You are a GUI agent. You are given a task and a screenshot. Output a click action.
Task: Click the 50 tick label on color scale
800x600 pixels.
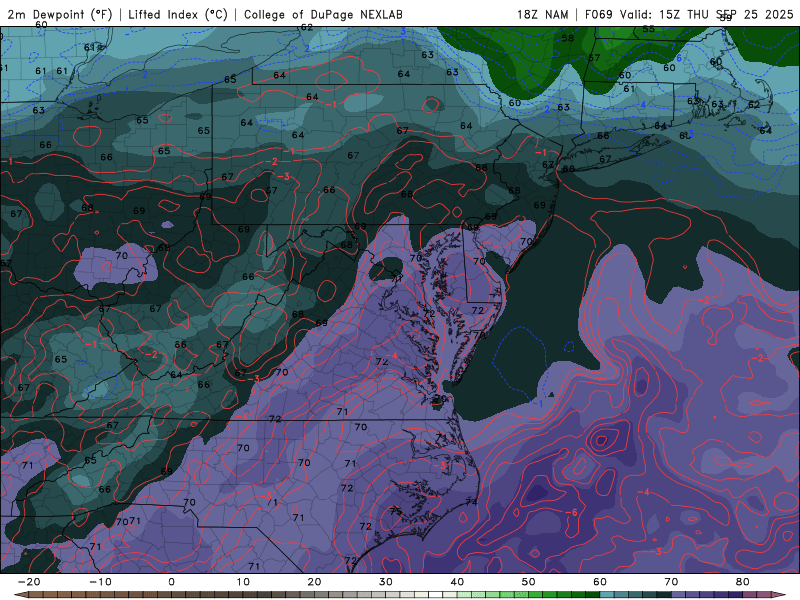[529, 582]
